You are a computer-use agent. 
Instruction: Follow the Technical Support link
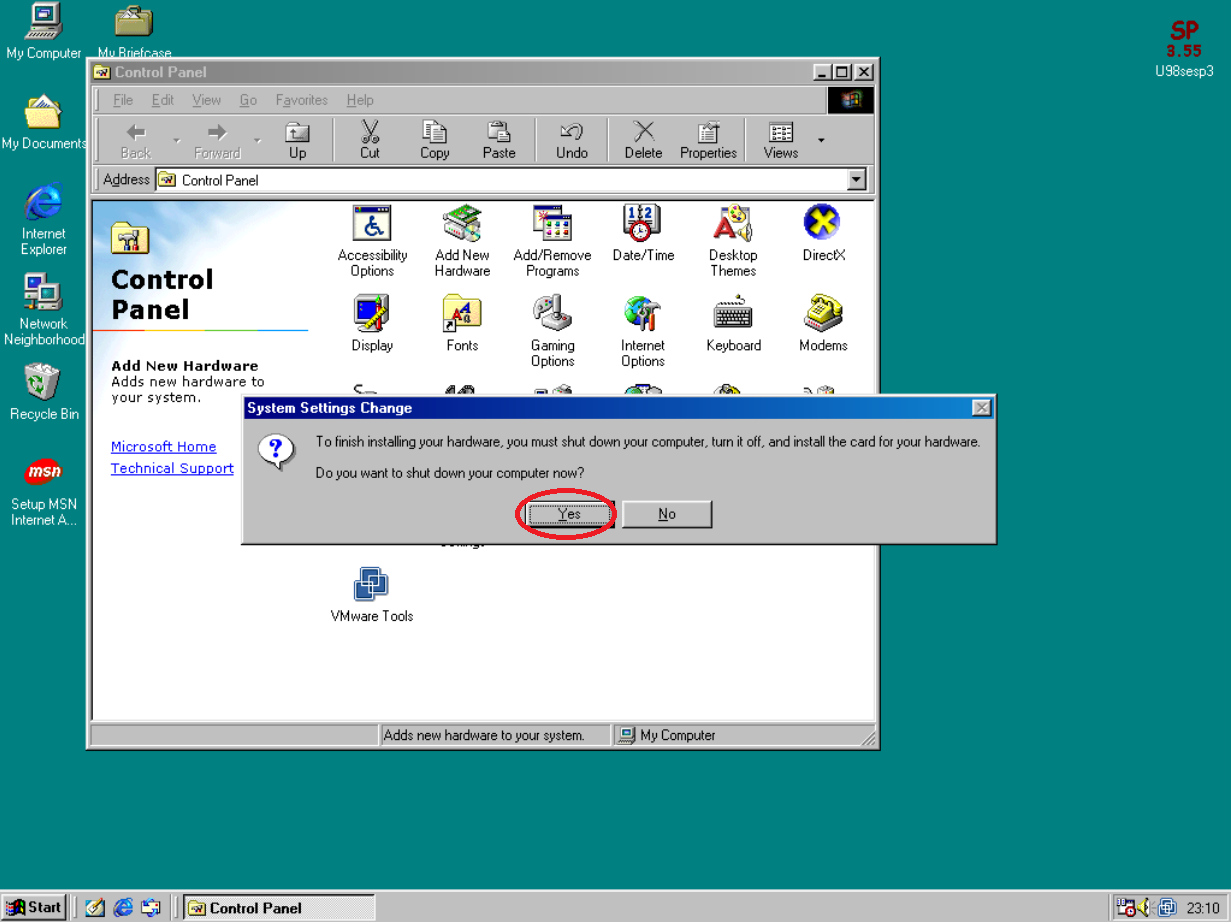[x=172, y=468]
